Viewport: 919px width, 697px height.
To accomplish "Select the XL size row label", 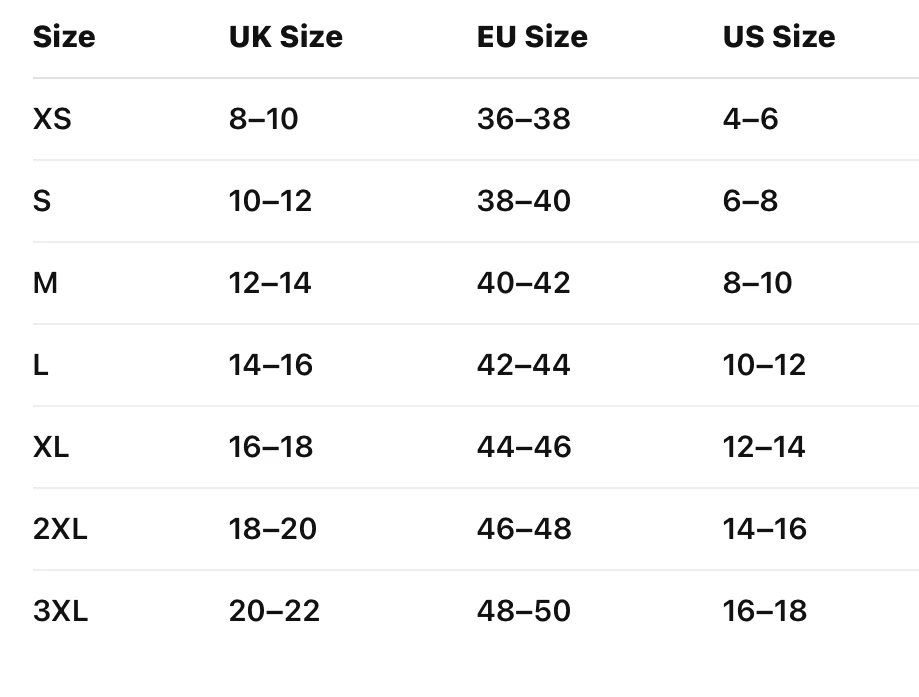I will pos(51,447).
